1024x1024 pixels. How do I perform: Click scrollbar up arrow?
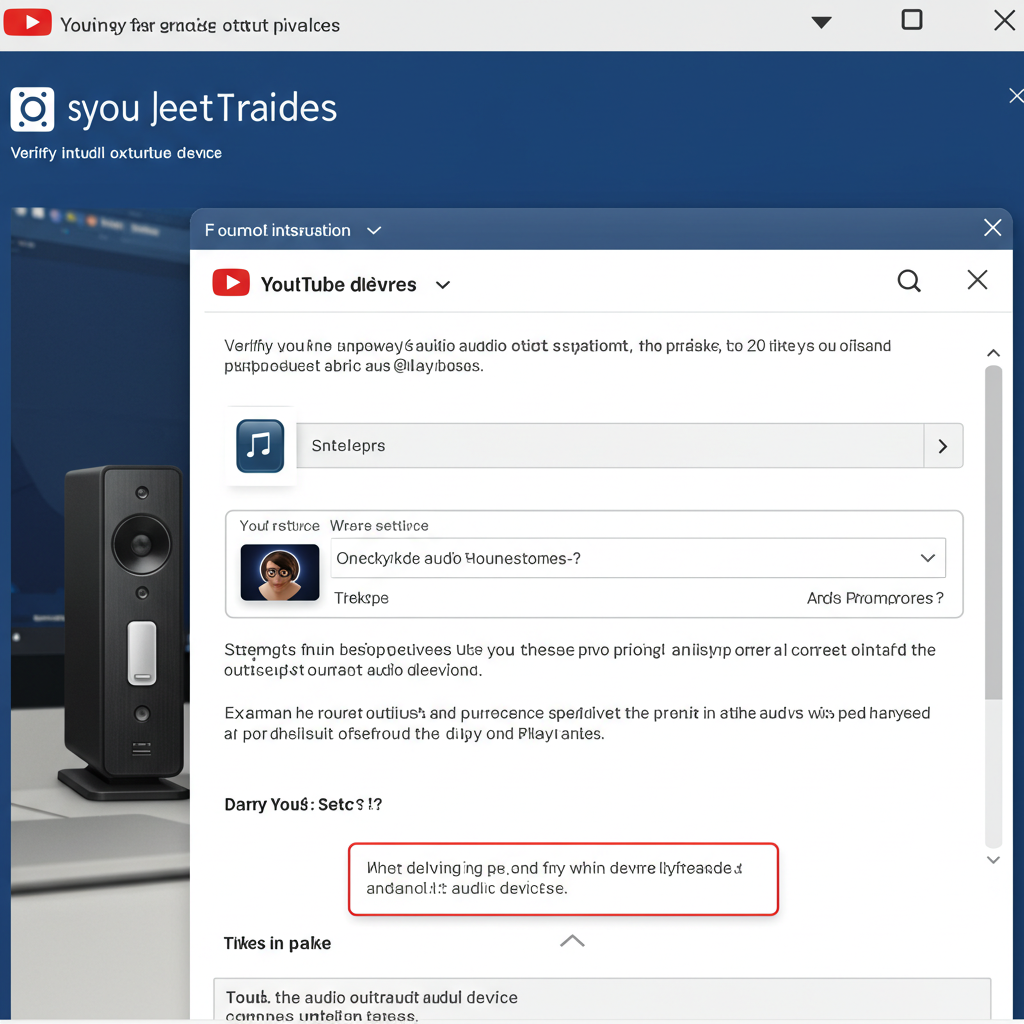(993, 353)
